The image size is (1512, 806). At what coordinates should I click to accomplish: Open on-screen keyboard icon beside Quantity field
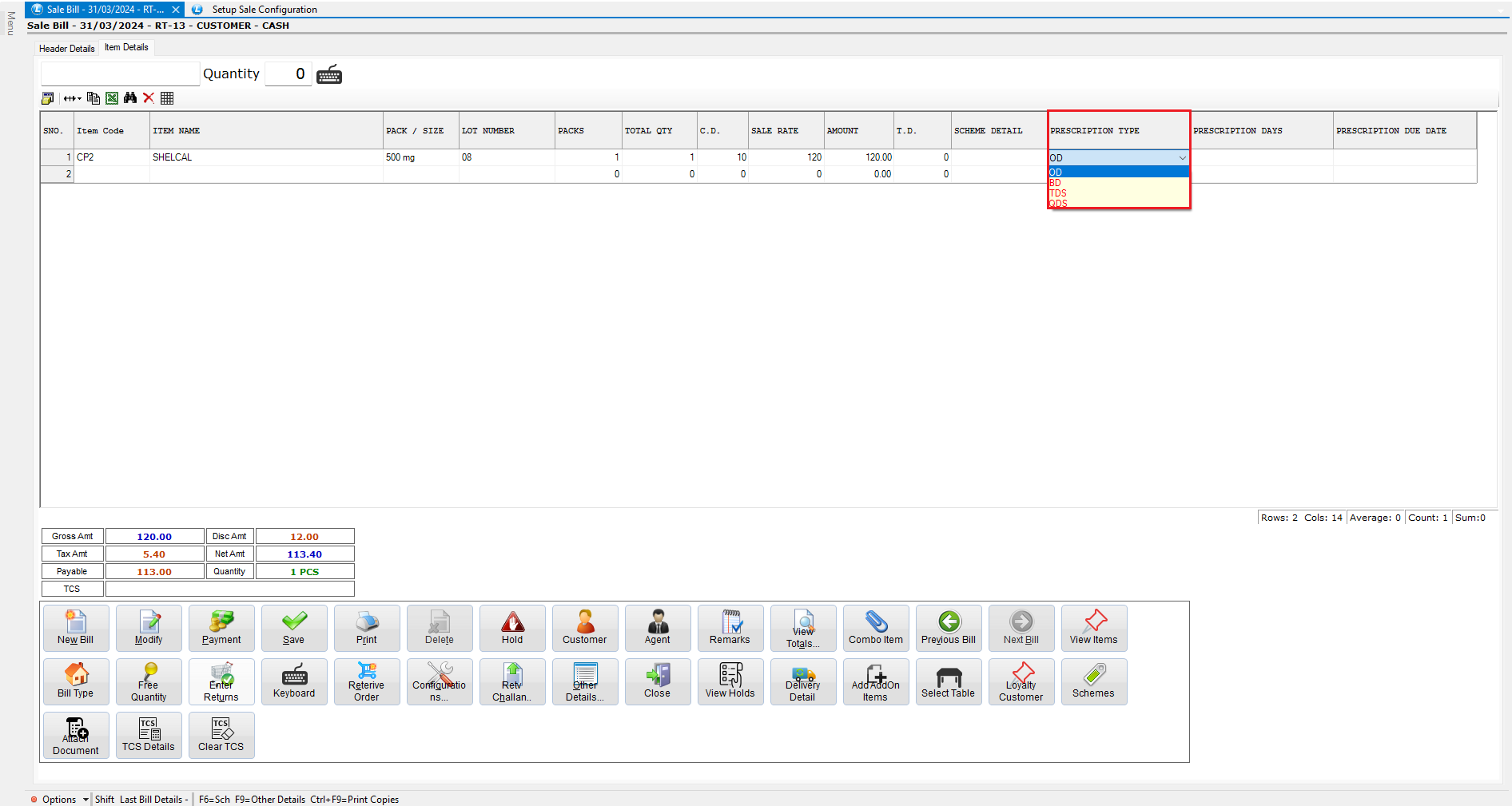[x=329, y=75]
